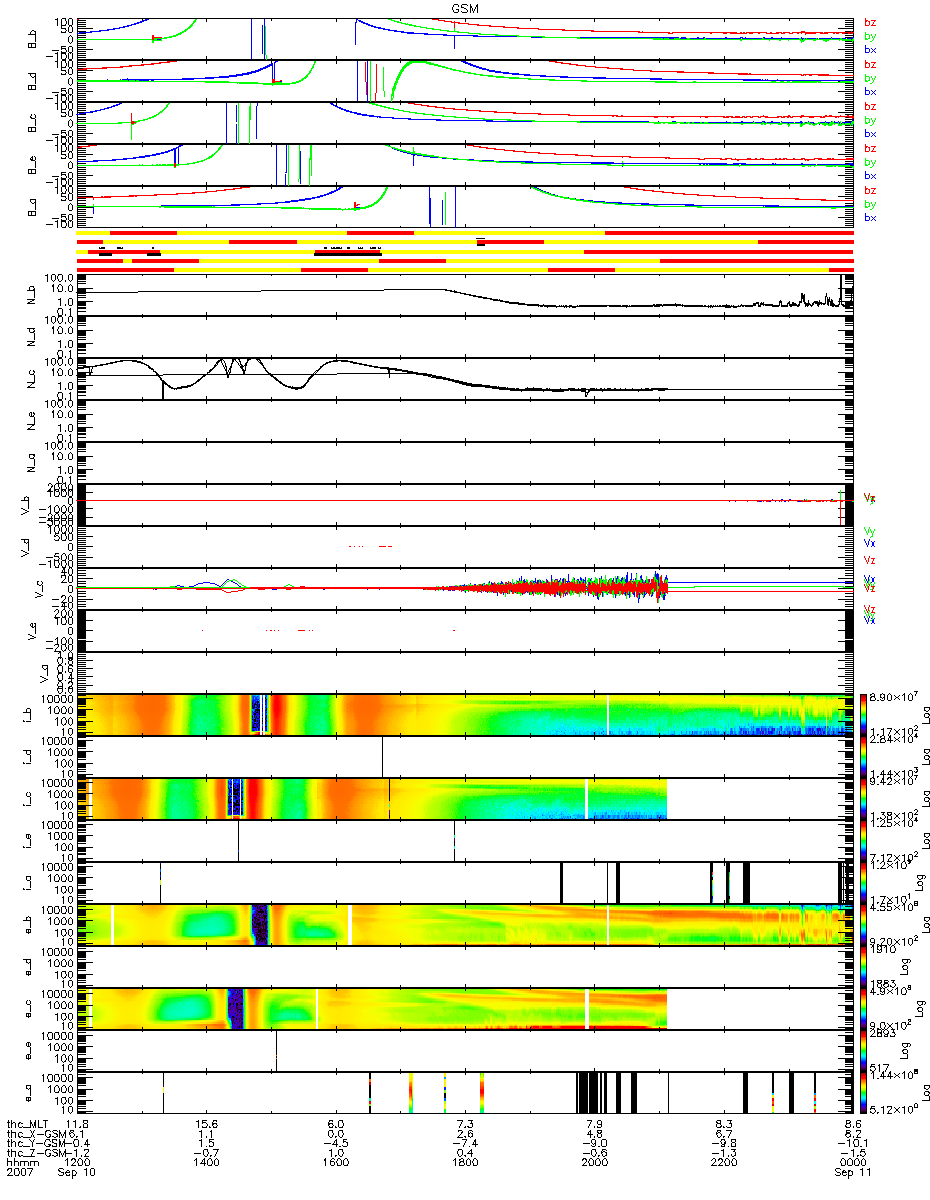930x1200 pixels.
Task: Click the e_b spectrogram color bar
Action: [x=863, y=923]
